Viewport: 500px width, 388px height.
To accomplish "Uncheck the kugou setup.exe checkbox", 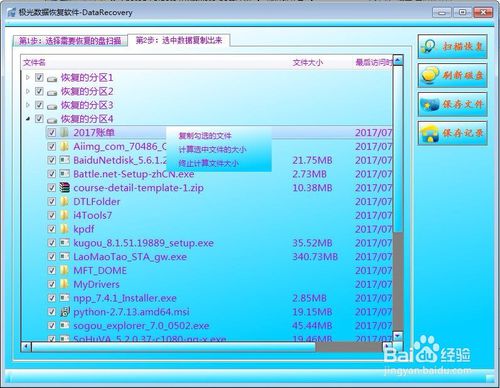I will (52, 243).
